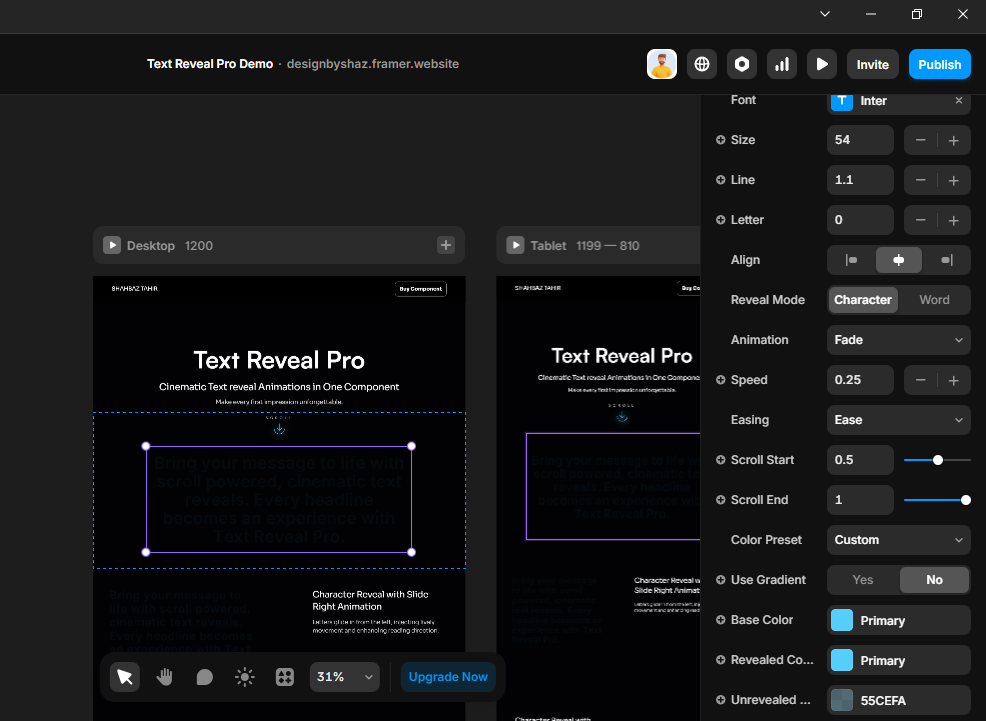Click the Preview play button in the top bar

click(x=822, y=64)
